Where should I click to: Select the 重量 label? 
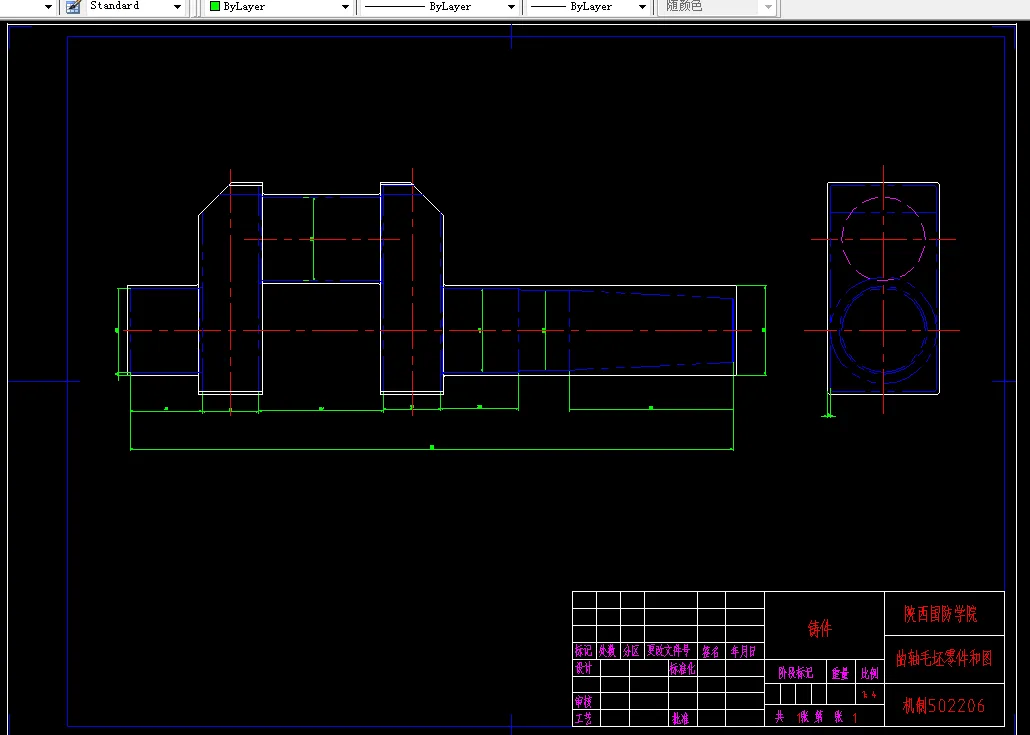(x=840, y=673)
